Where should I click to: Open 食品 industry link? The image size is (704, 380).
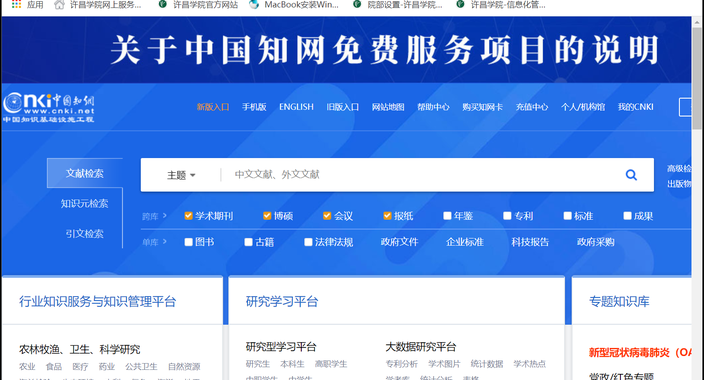point(54,367)
